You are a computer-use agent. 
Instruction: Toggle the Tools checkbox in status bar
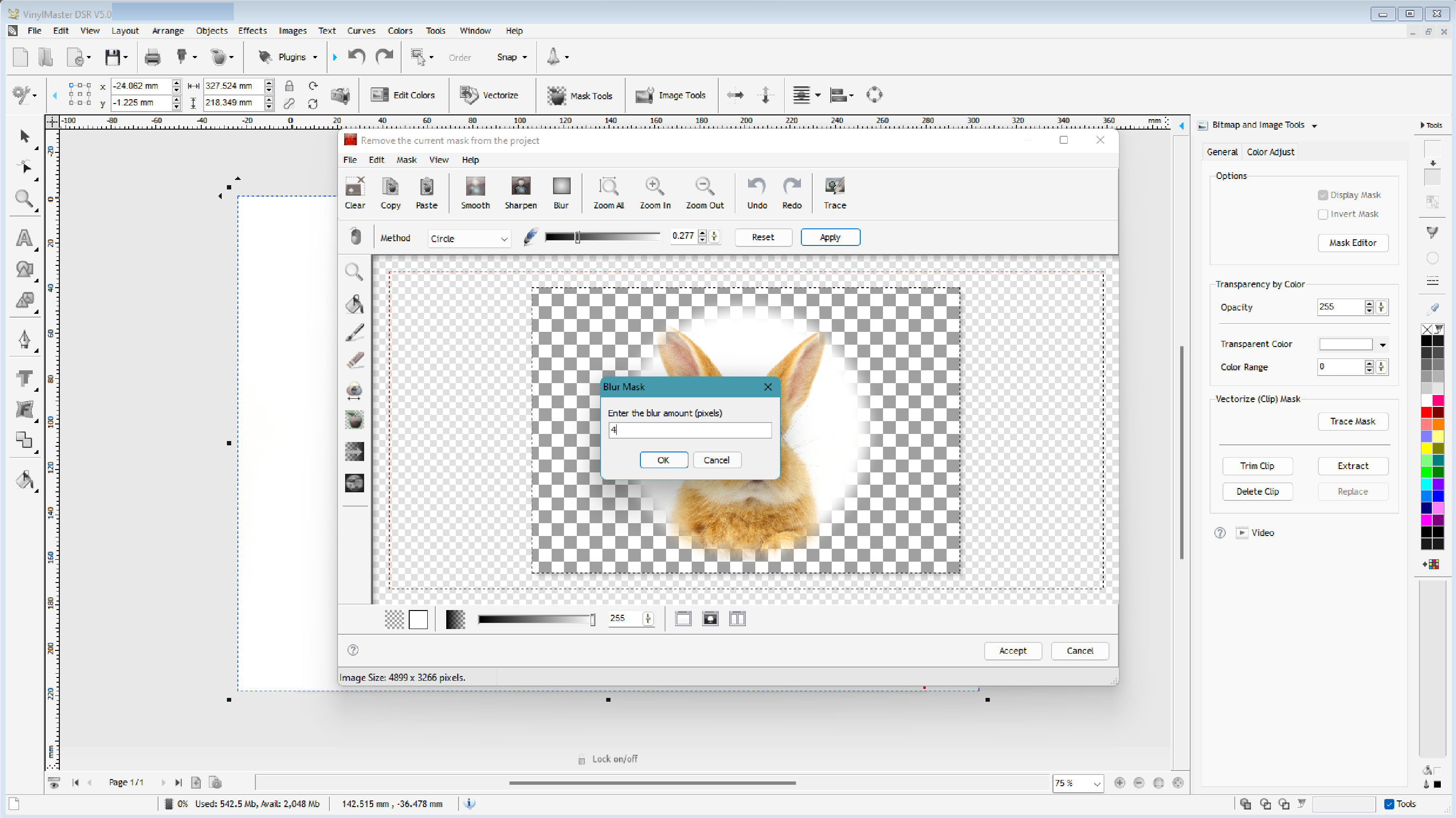click(x=1389, y=804)
